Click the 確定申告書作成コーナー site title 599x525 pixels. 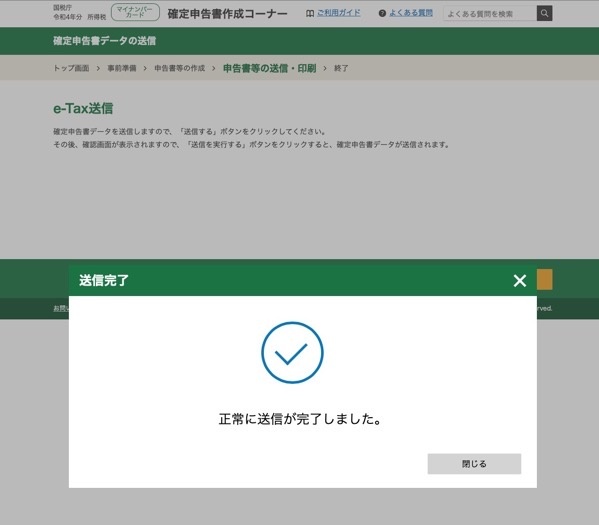pos(227,14)
